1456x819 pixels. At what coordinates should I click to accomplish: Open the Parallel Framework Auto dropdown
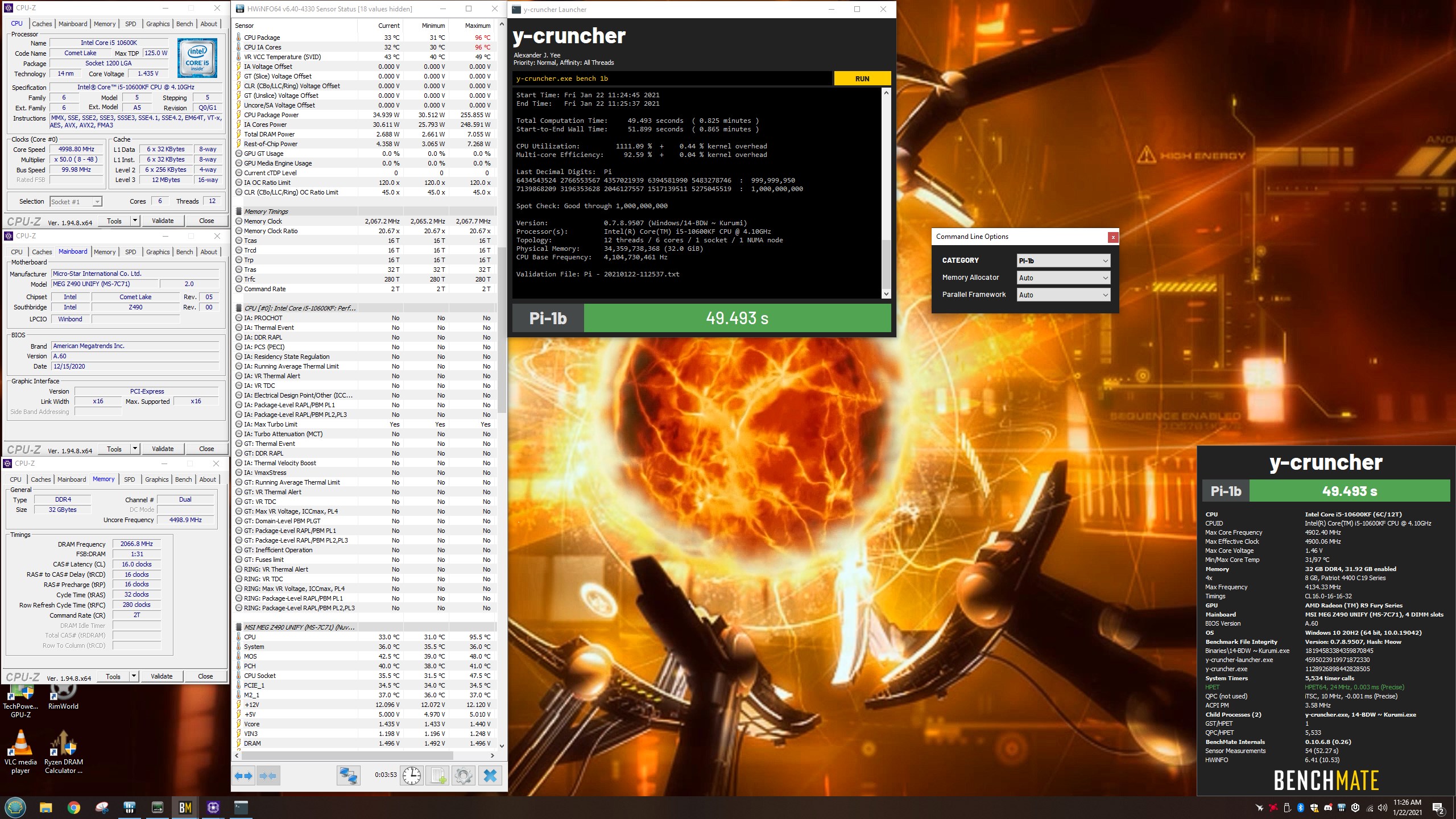click(1063, 295)
